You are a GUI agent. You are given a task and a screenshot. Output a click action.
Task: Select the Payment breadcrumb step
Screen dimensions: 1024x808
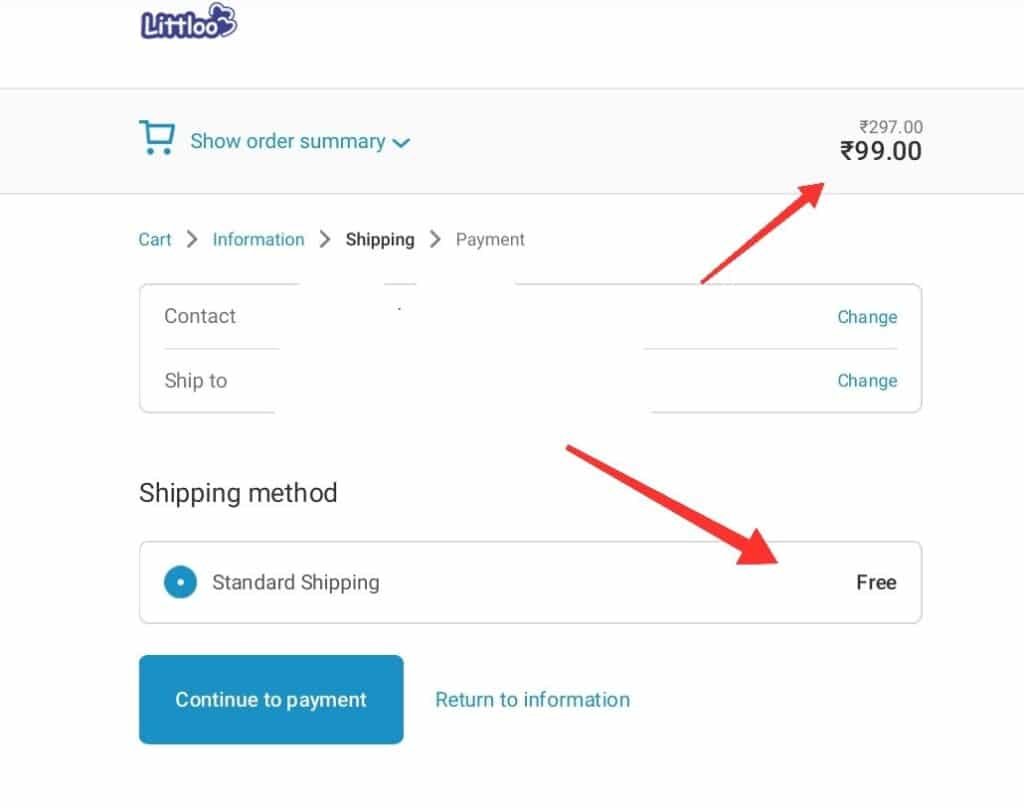point(490,239)
